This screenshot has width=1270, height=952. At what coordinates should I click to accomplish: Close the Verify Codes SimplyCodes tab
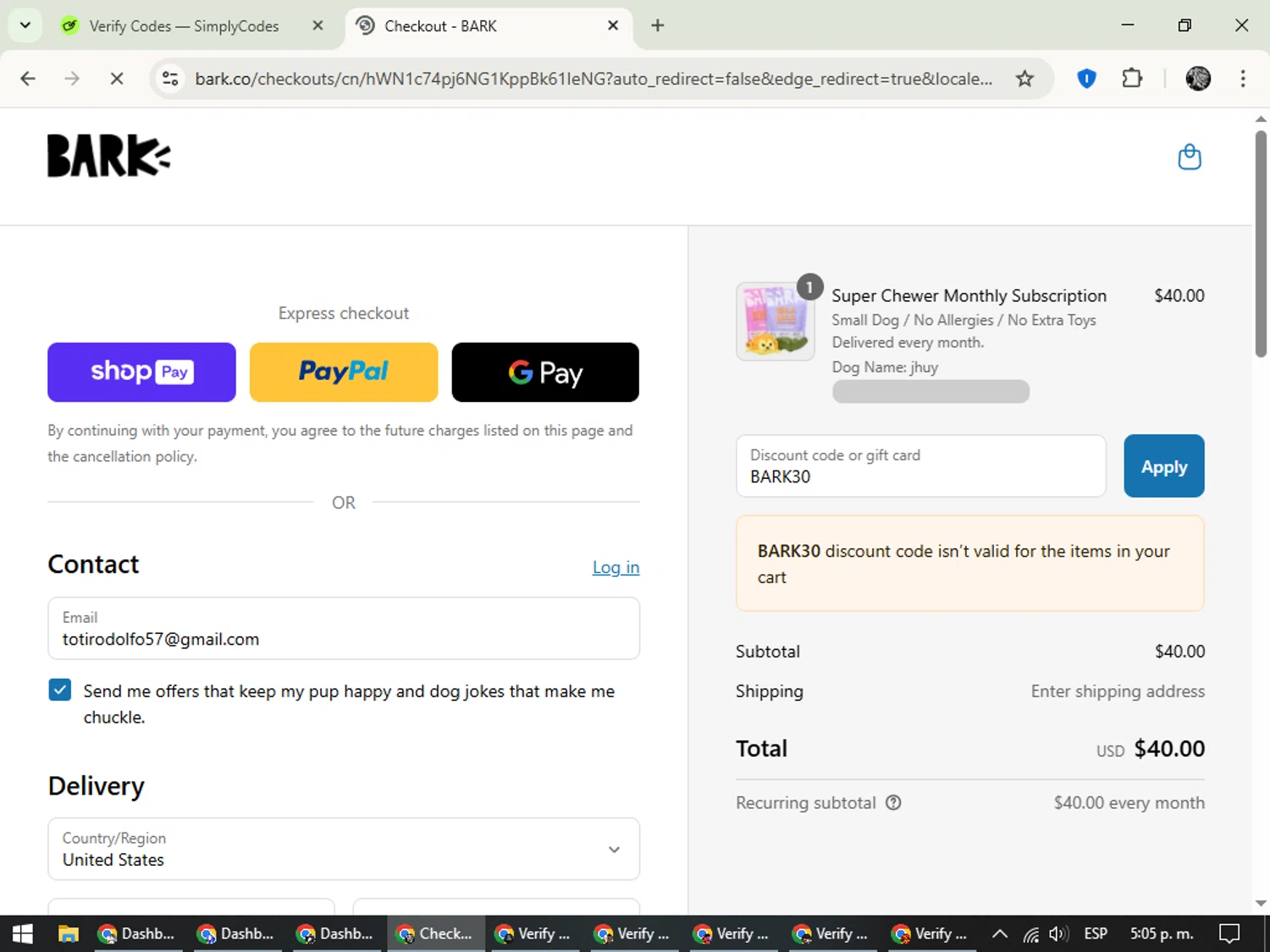point(317,25)
